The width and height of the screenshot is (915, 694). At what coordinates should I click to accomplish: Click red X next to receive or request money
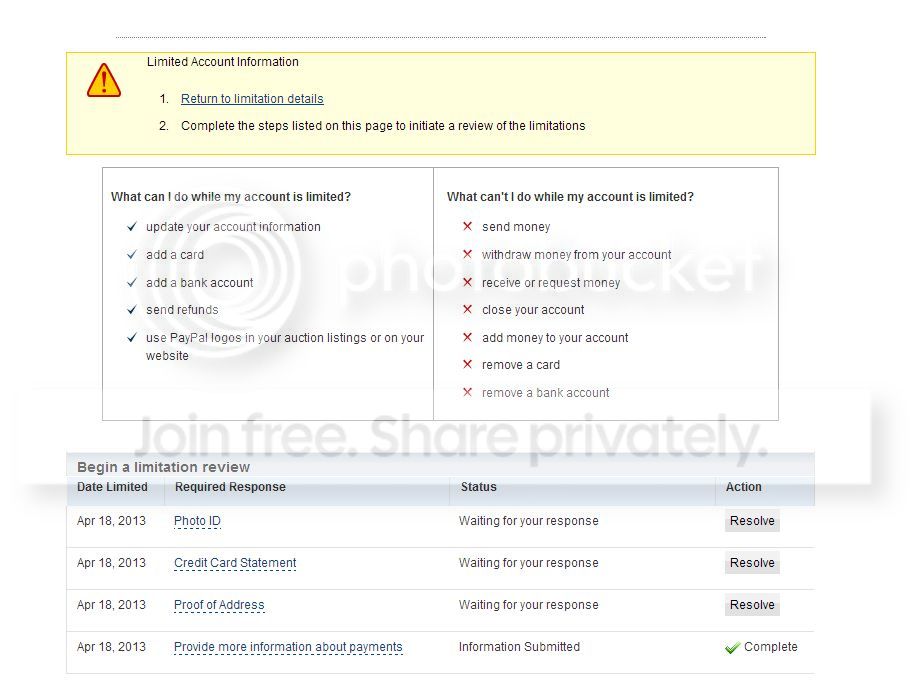tap(467, 282)
